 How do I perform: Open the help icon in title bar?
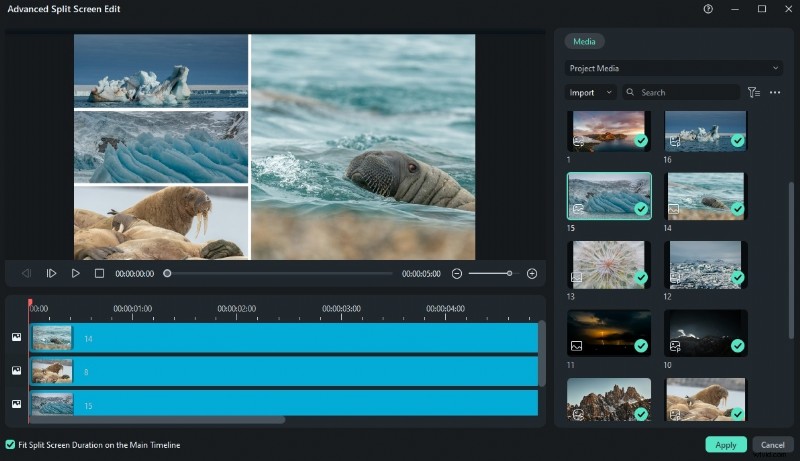click(708, 9)
